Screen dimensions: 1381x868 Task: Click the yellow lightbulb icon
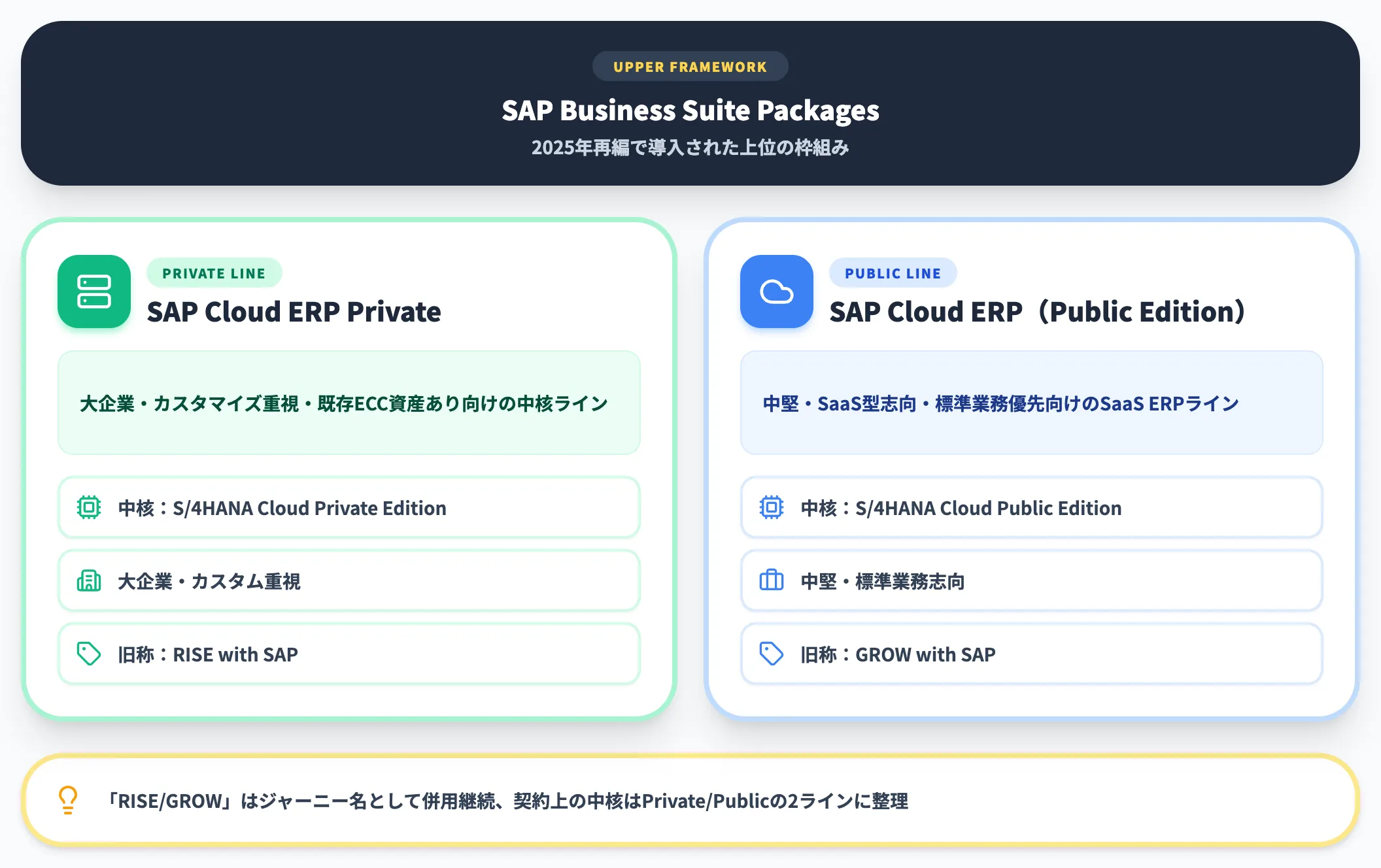click(68, 800)
